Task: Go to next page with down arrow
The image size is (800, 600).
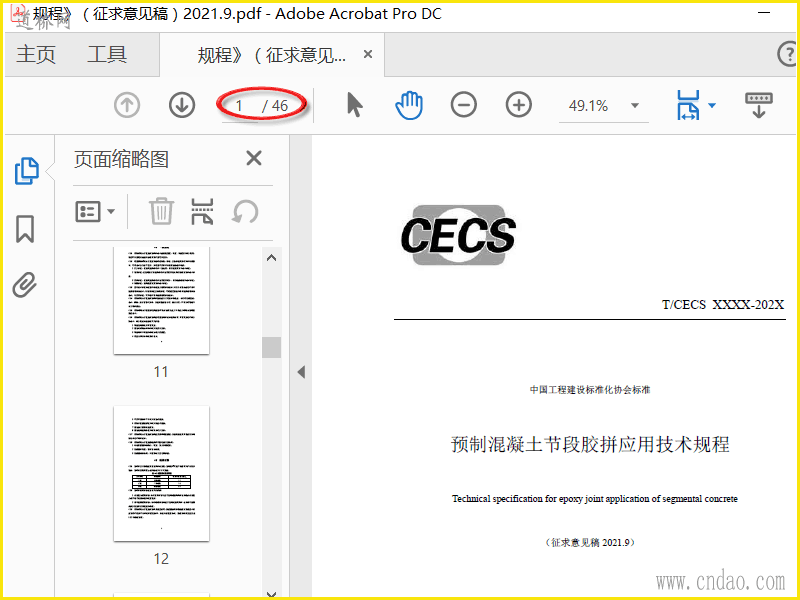Action: click(182, 106)
